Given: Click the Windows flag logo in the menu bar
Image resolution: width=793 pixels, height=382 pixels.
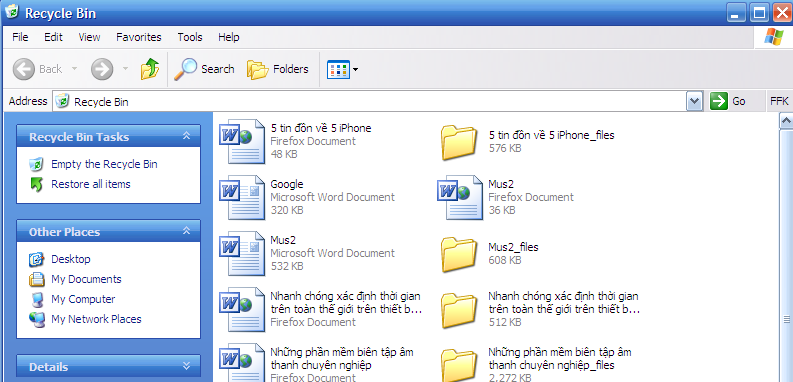Looking at the screenshot, I should [x=773, y=37].
